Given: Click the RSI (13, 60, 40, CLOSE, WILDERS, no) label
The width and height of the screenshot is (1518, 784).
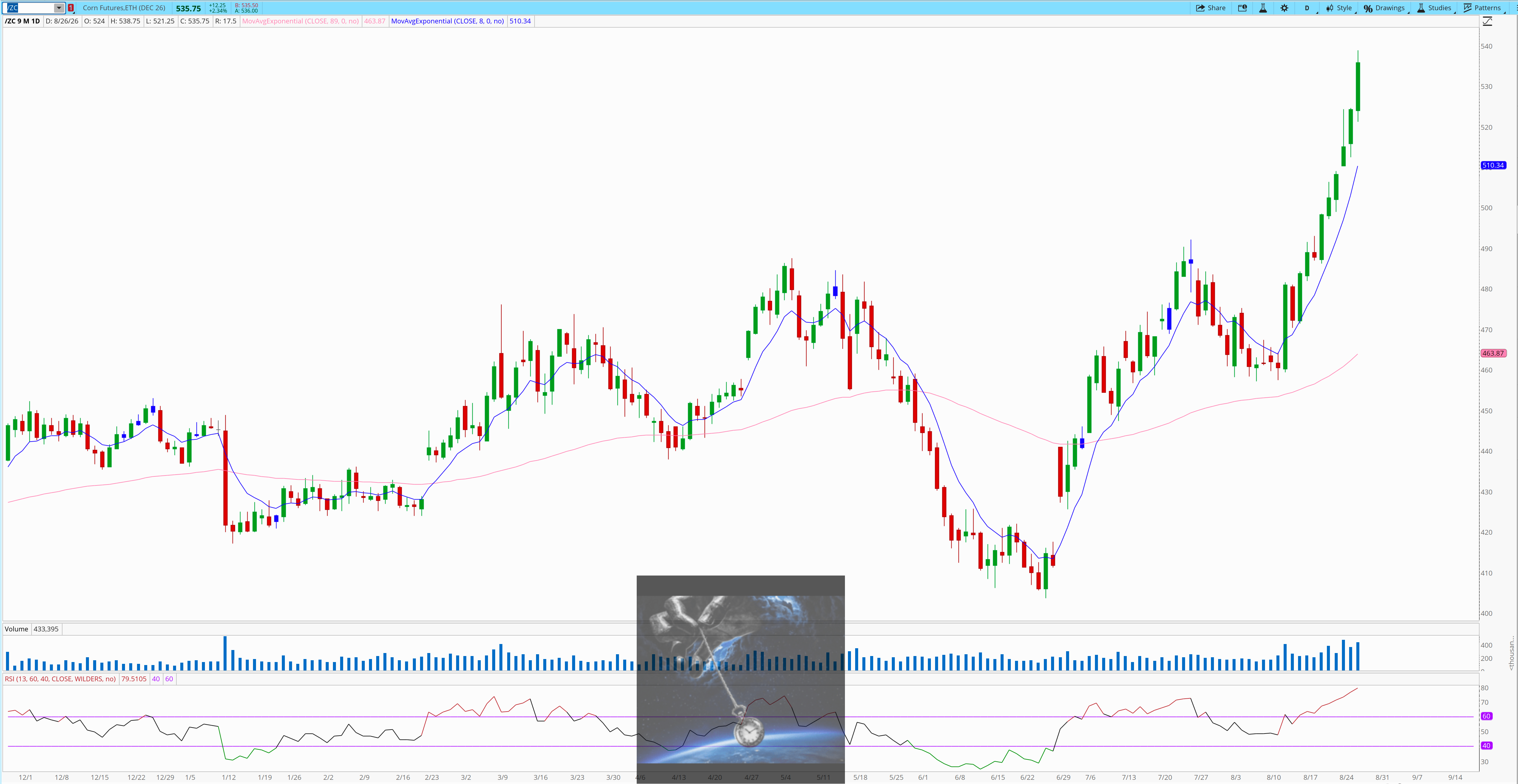Looking at the screenshot, I should [60, 679].
